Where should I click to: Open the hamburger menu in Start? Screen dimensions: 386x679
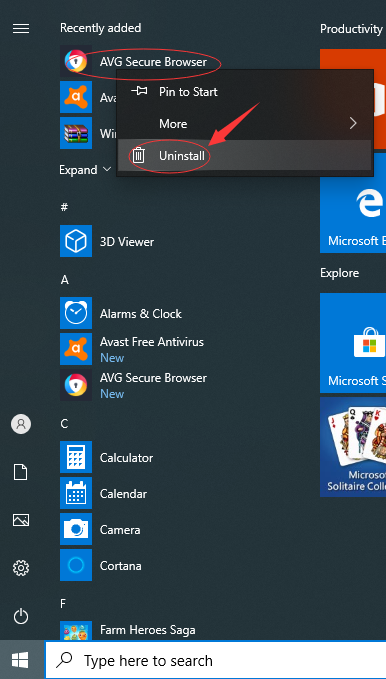(21, 29)
